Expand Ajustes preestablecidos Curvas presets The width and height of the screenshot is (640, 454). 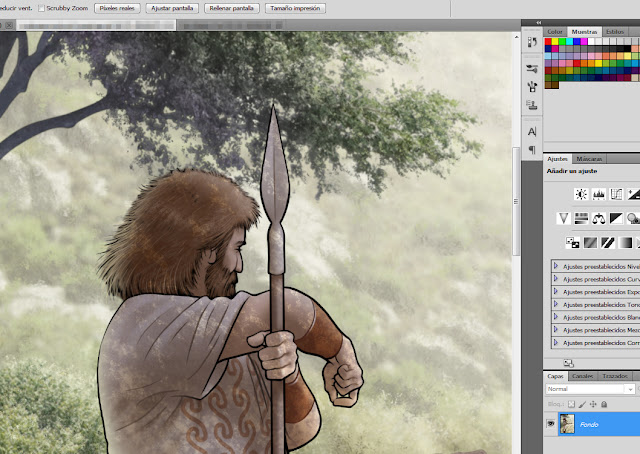(x=556, y=279)
